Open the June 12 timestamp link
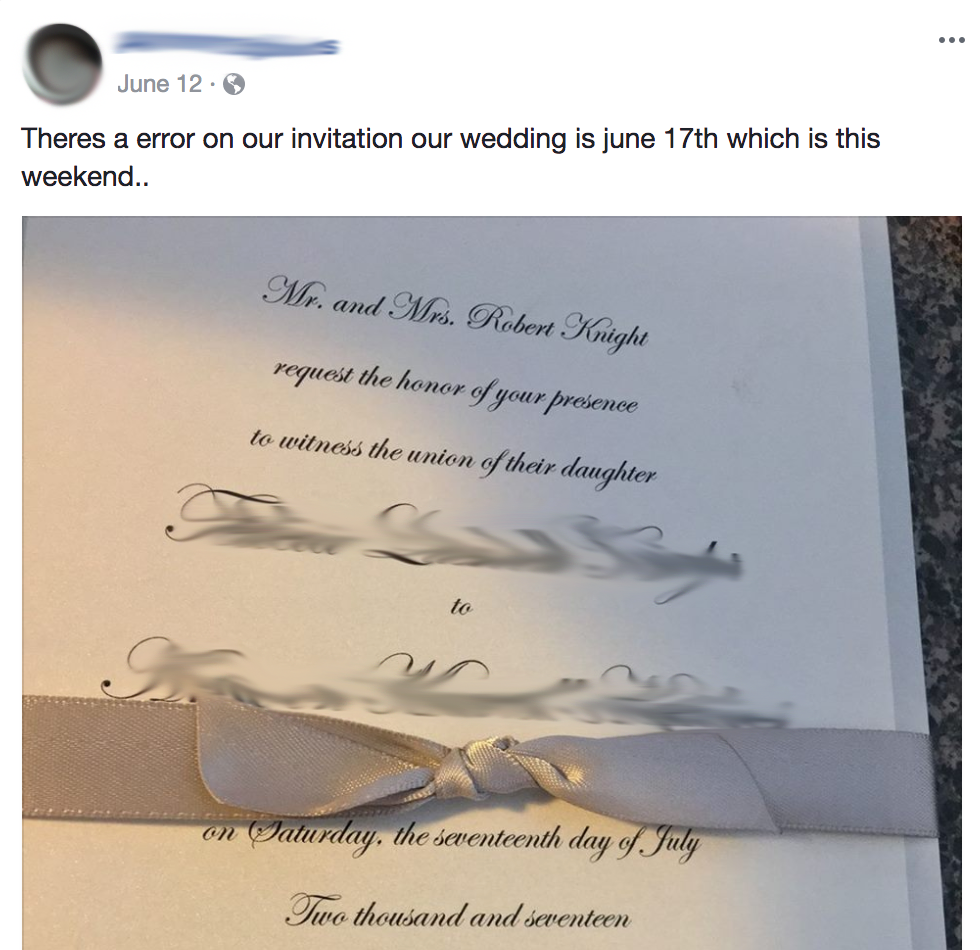The height and width of the screenshot is (950, 980). [159, 84]
